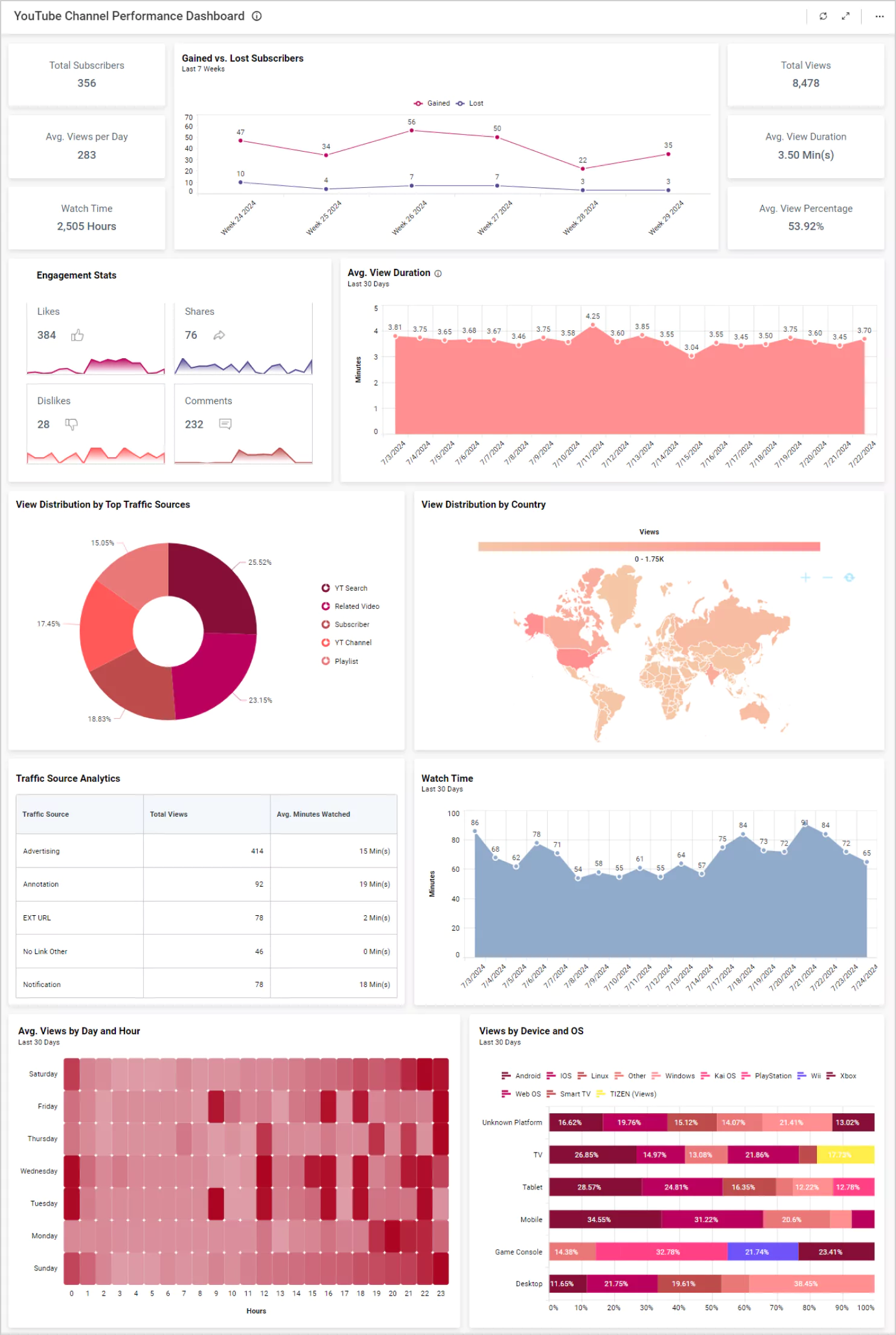Click the Likes thumbs-up icon
Screen dimensions: 896x1335
[77, 335]
